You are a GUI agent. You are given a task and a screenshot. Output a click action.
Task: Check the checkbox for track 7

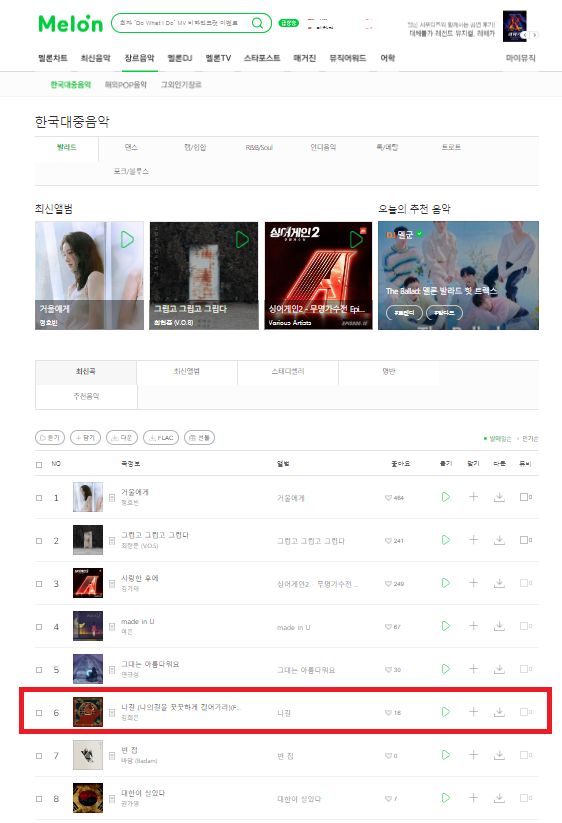point(39,756)
